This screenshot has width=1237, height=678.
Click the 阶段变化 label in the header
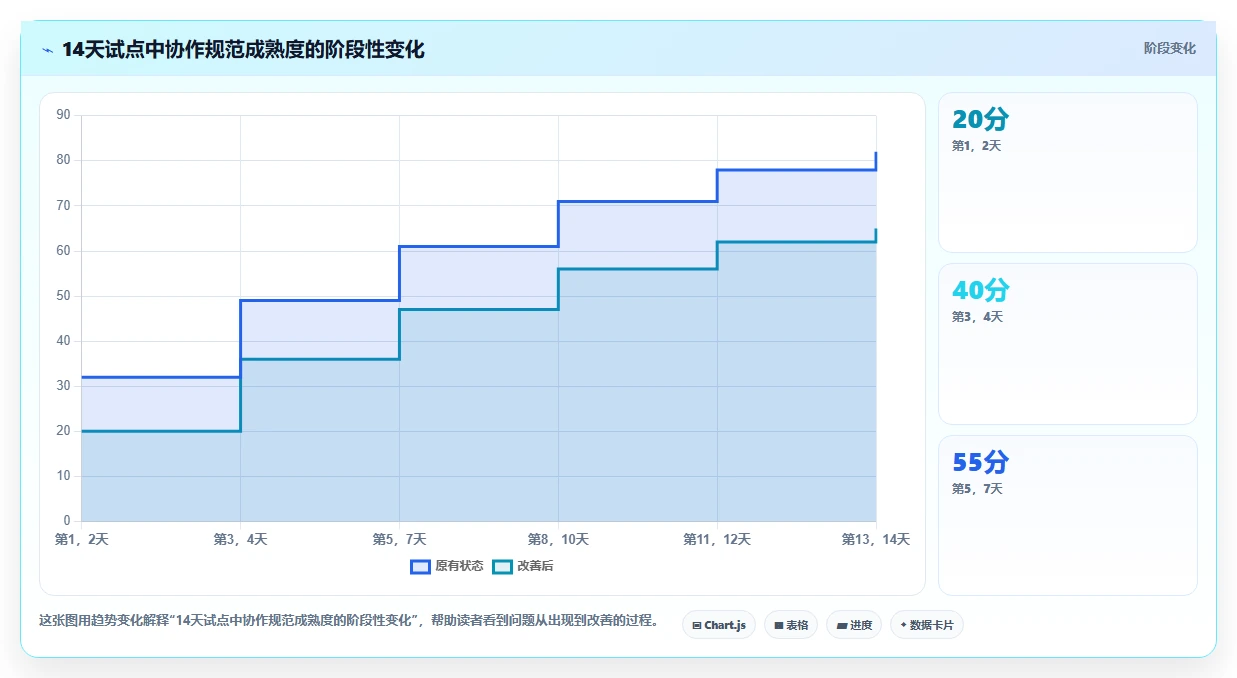point(1169,48)
